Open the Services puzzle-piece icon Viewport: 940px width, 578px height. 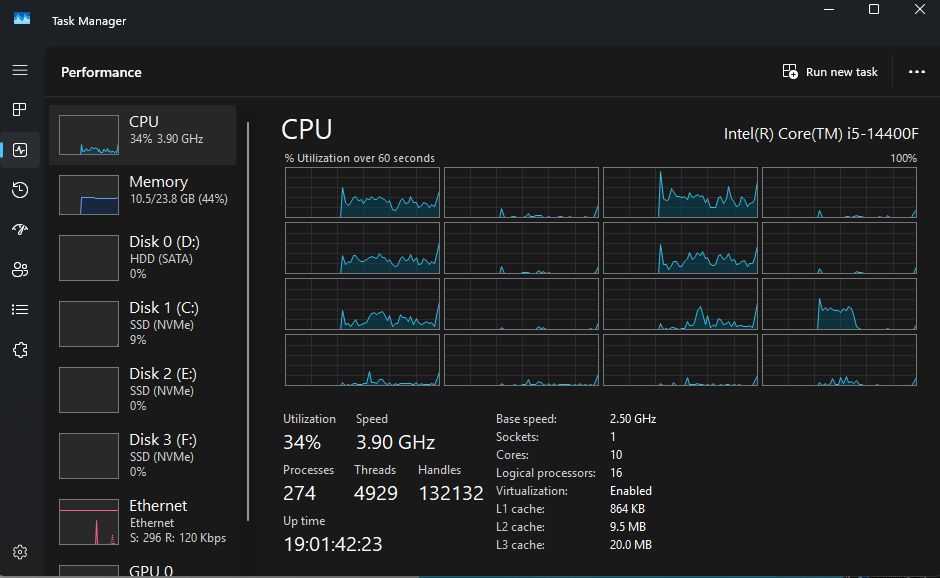click(x=20, y=349)
